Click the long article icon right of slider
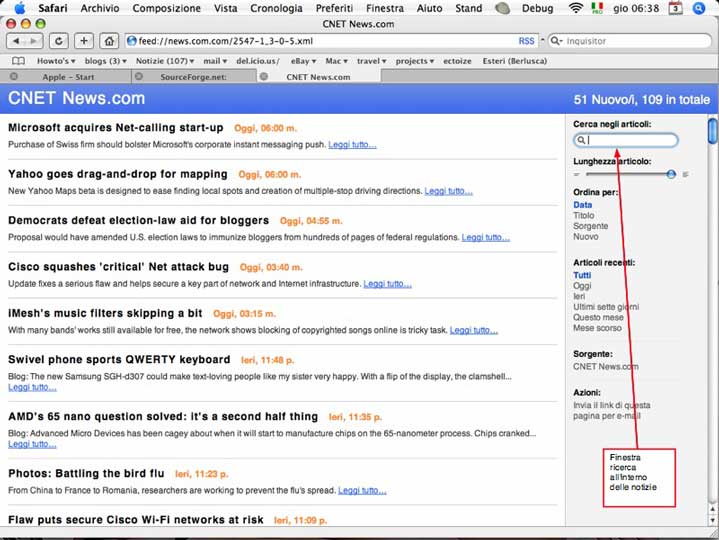The height and width of the screenshot is (540, 719). pos(686,174)
